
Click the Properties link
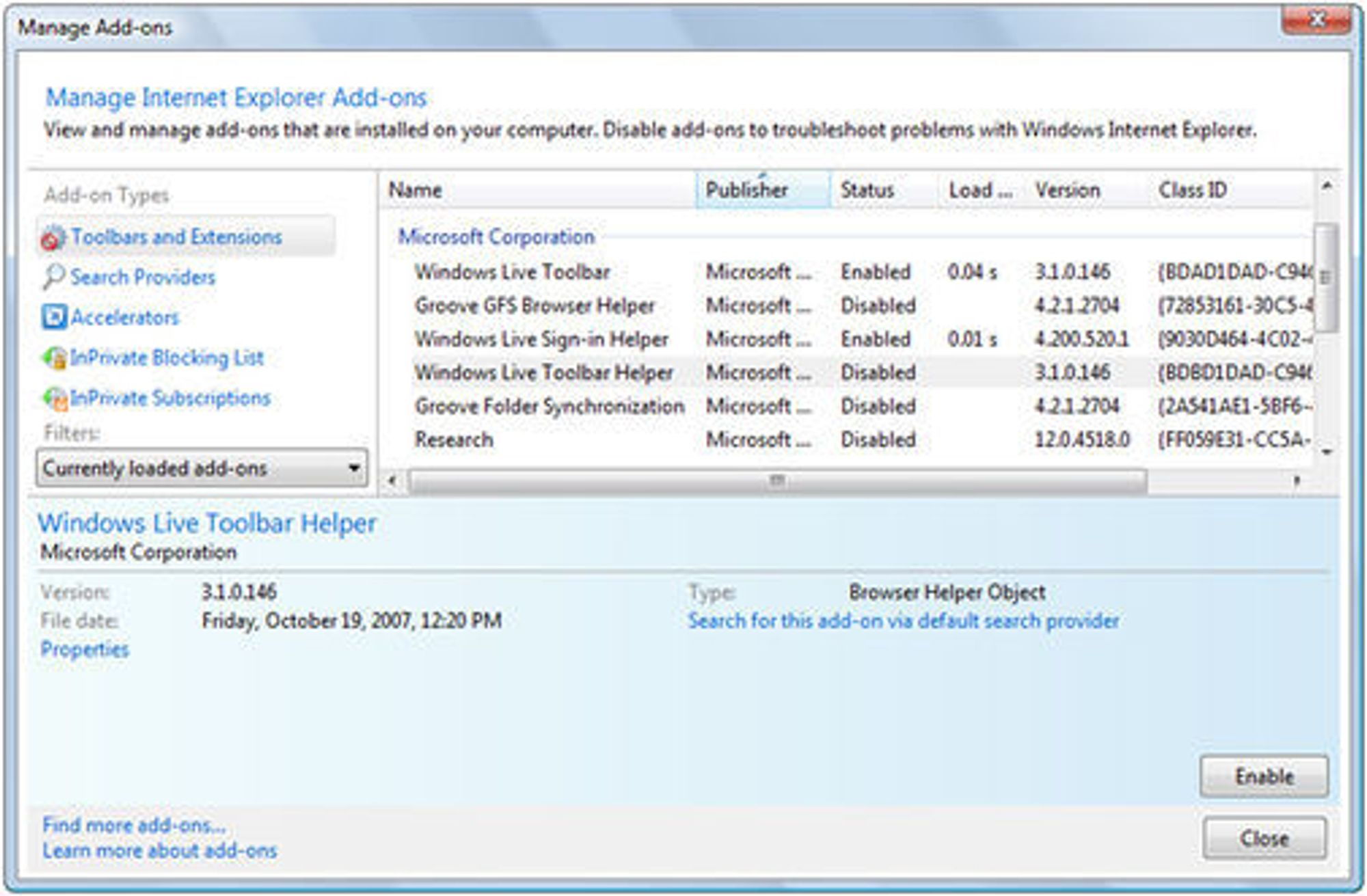(85, 649)
